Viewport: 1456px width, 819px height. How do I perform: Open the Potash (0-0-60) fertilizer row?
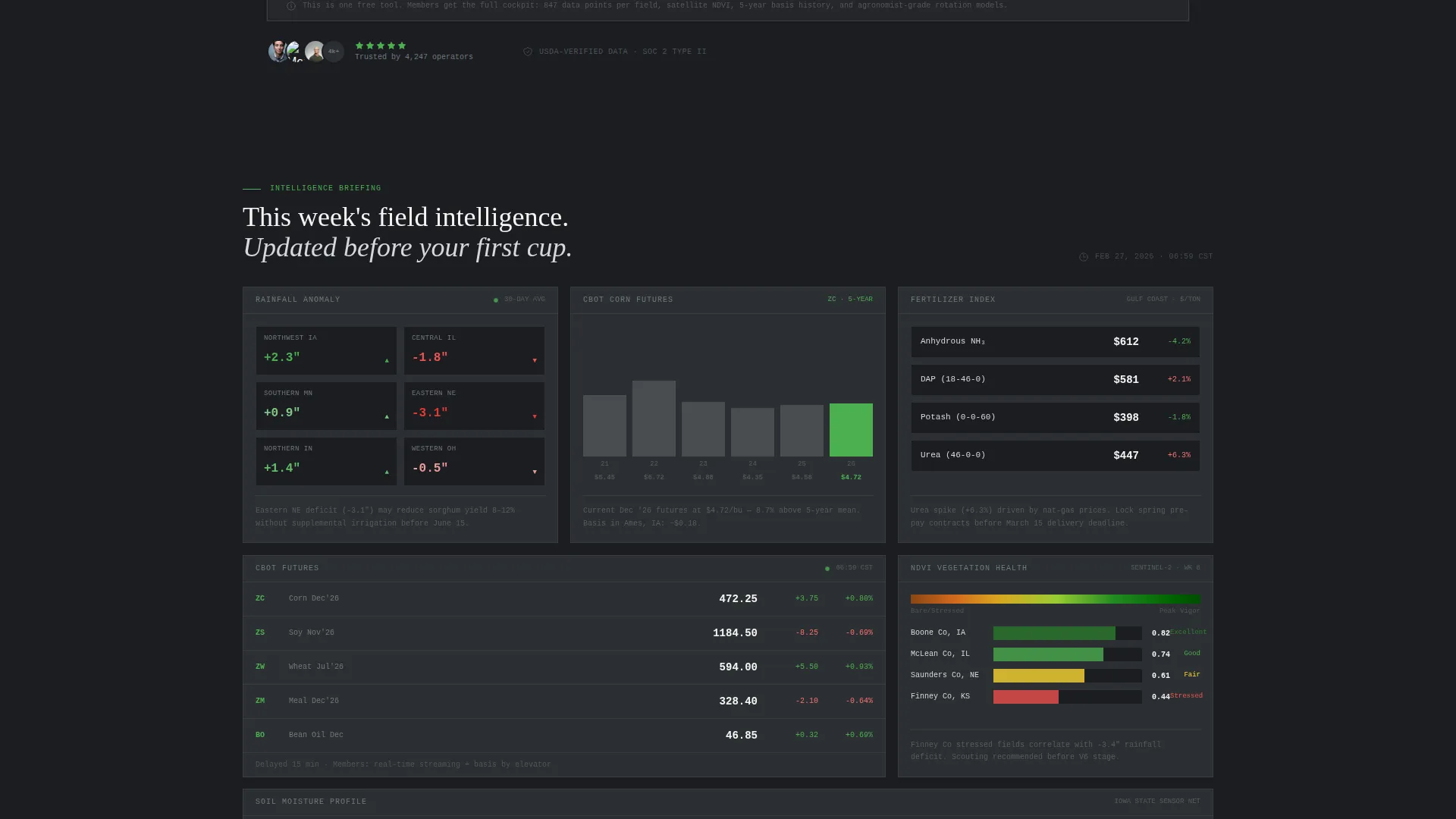pyautogui.click(x=1056, y=418)
